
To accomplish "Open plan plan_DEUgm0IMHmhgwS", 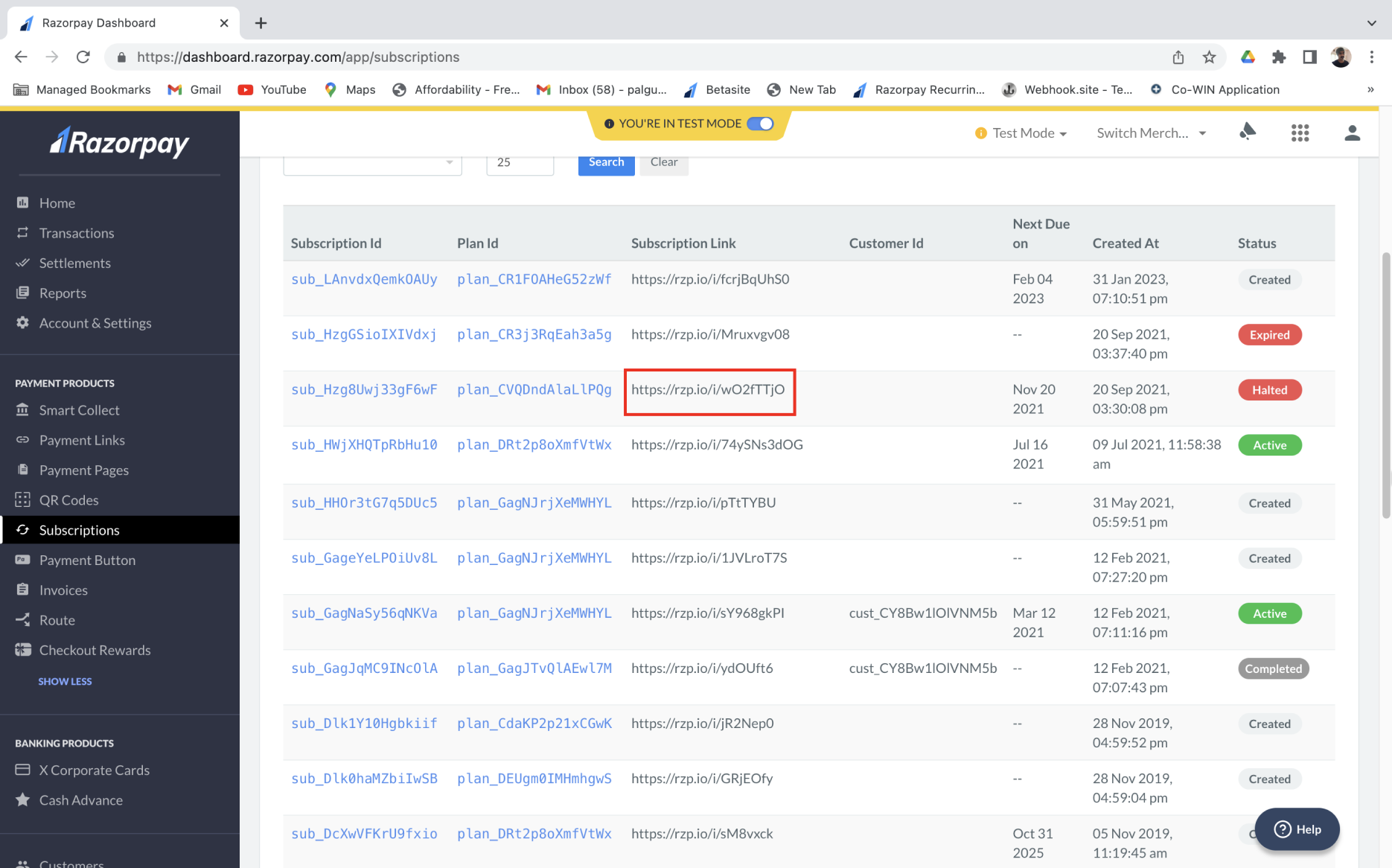I will click(x=534, y=778).
